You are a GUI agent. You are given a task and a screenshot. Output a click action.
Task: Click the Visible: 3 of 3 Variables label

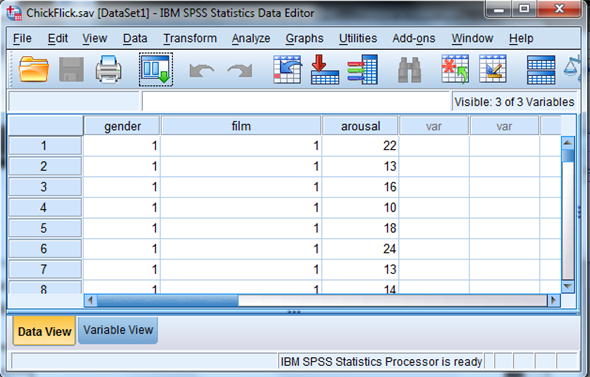point(514,102)
